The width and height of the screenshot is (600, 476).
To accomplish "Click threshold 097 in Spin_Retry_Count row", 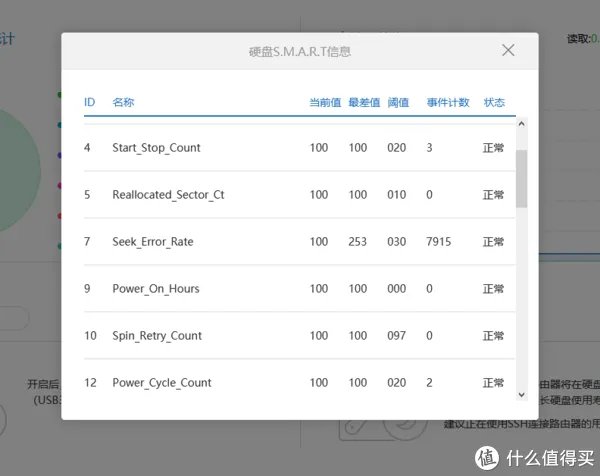I will [396, 336].
